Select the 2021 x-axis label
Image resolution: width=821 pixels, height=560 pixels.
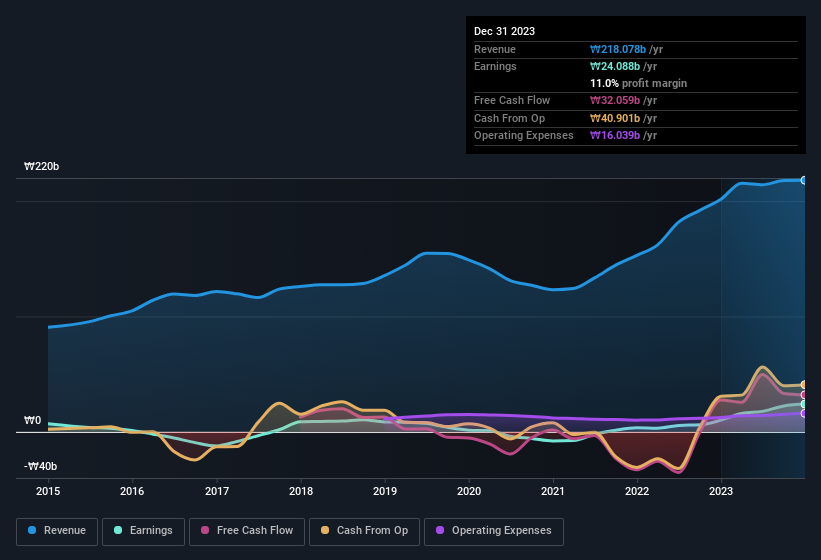pos(553,491)
